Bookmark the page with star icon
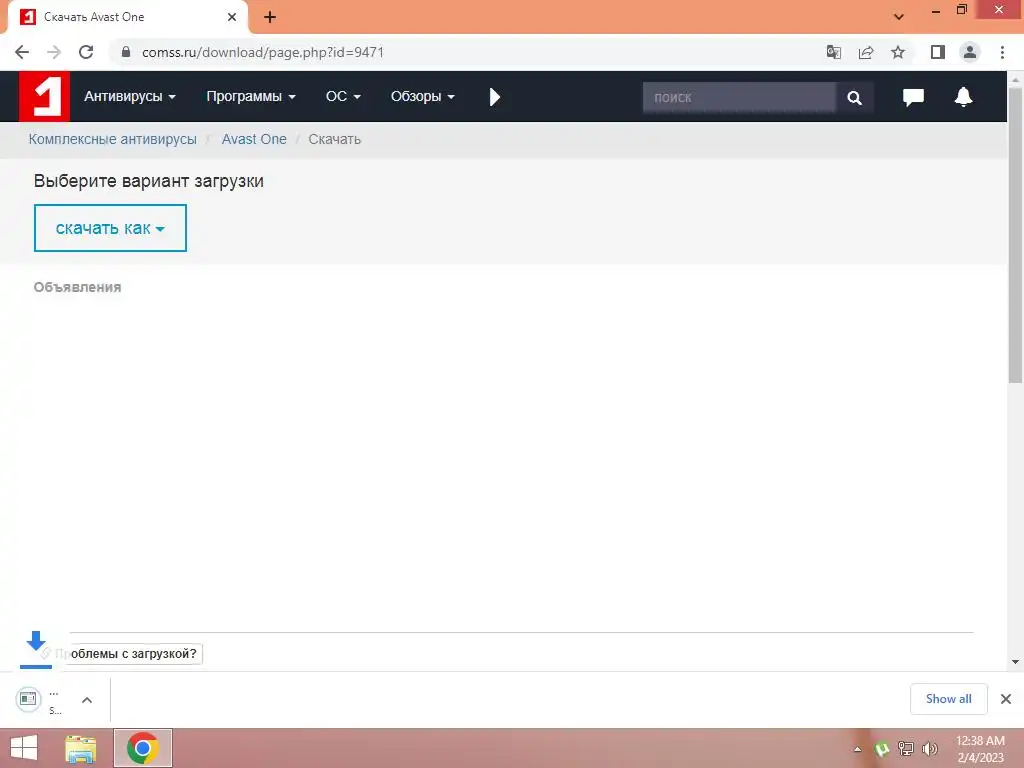 pos(898,52)
